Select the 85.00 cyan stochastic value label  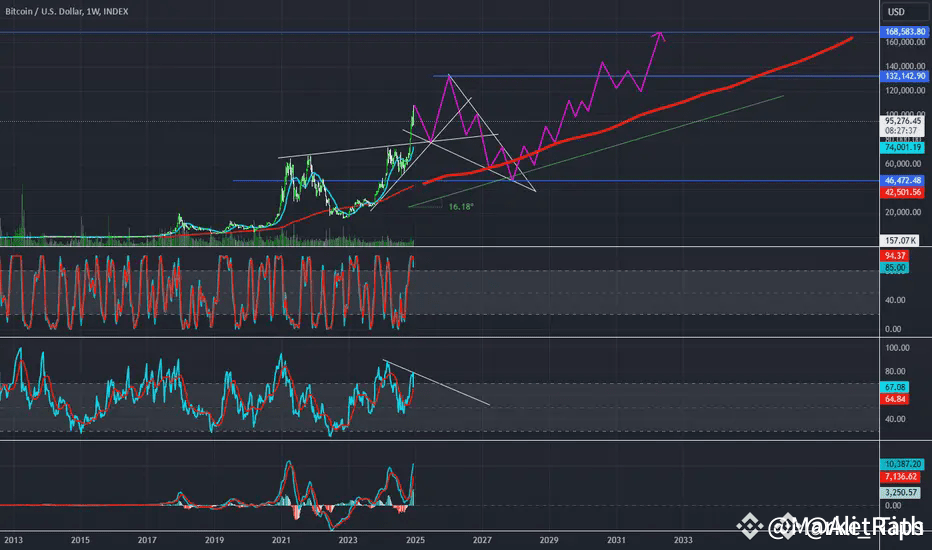[895, 268]
